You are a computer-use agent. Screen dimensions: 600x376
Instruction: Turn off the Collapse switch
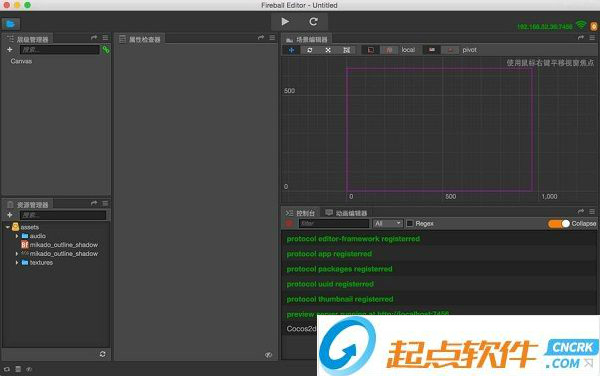click(x=559, y=223)
